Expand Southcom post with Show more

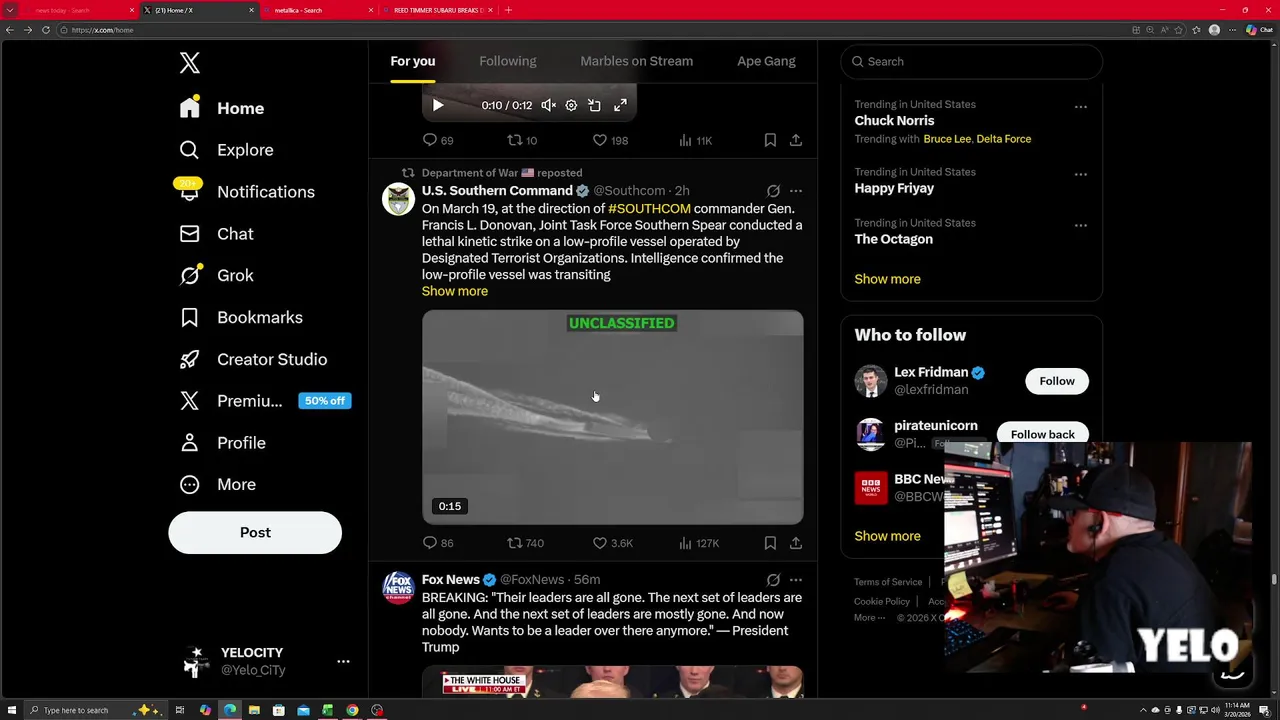point(455,291)
